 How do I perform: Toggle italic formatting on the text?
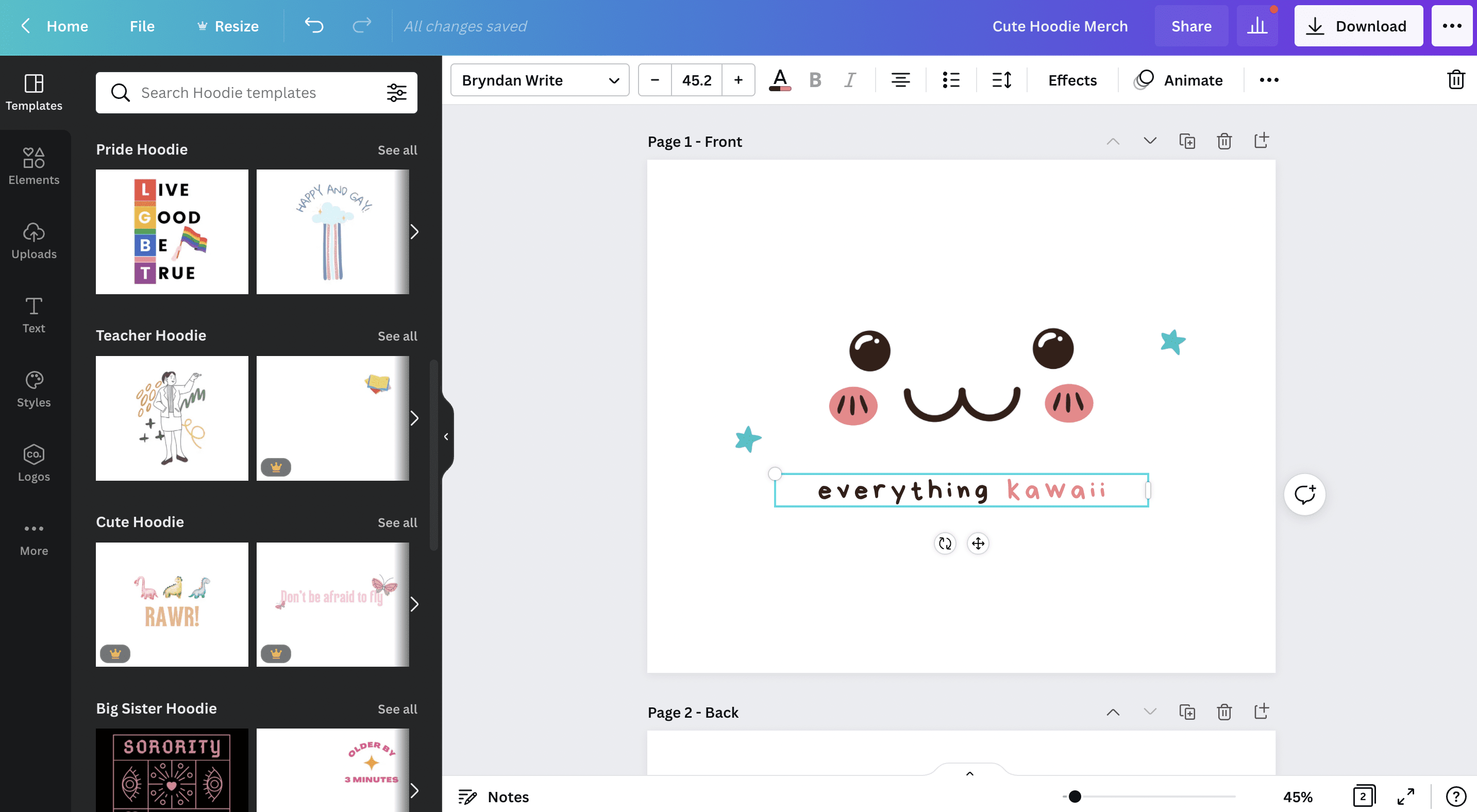[849, 80]
